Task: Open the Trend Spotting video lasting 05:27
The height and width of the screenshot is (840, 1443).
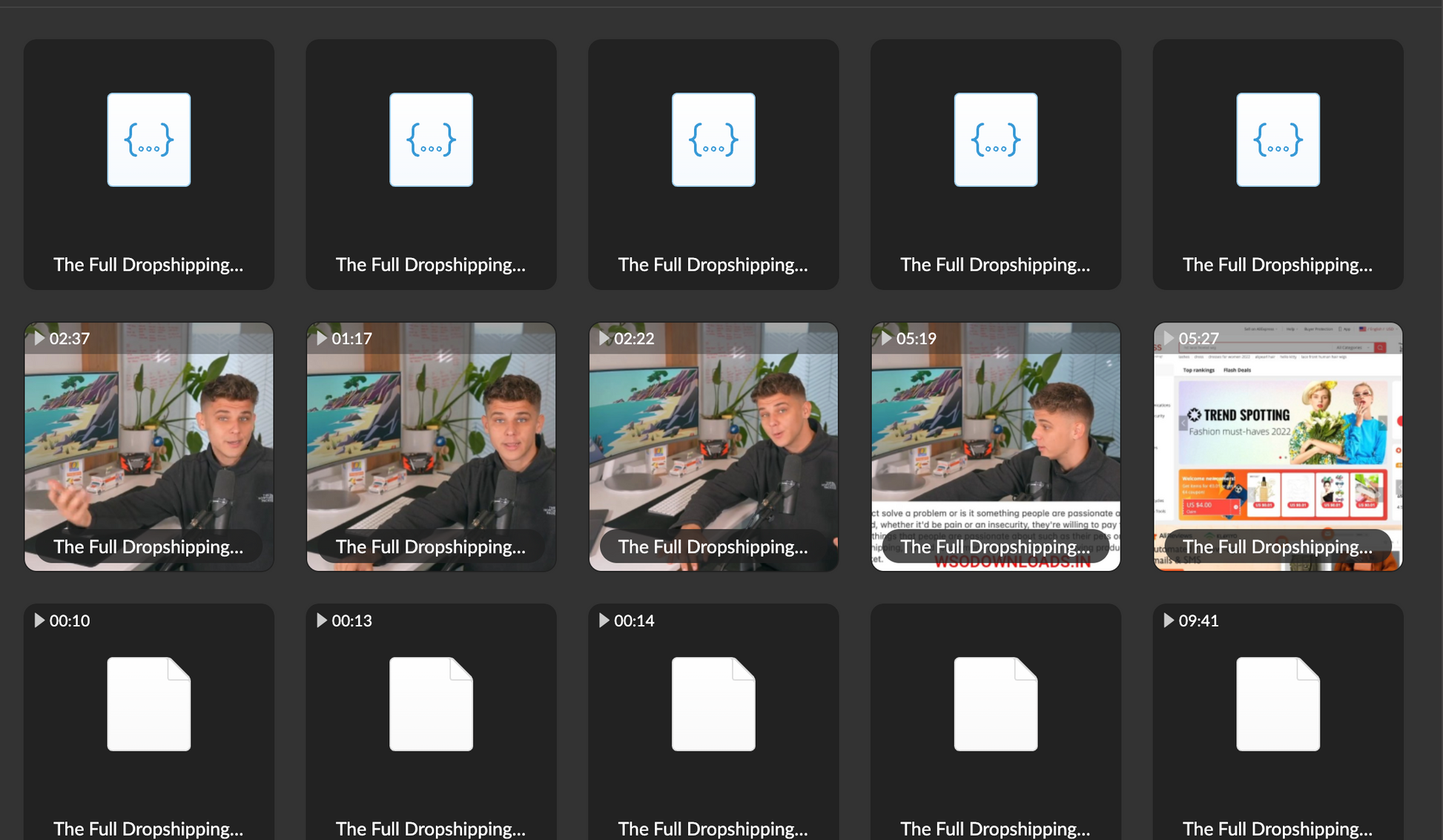Action: coord(1278,446)
